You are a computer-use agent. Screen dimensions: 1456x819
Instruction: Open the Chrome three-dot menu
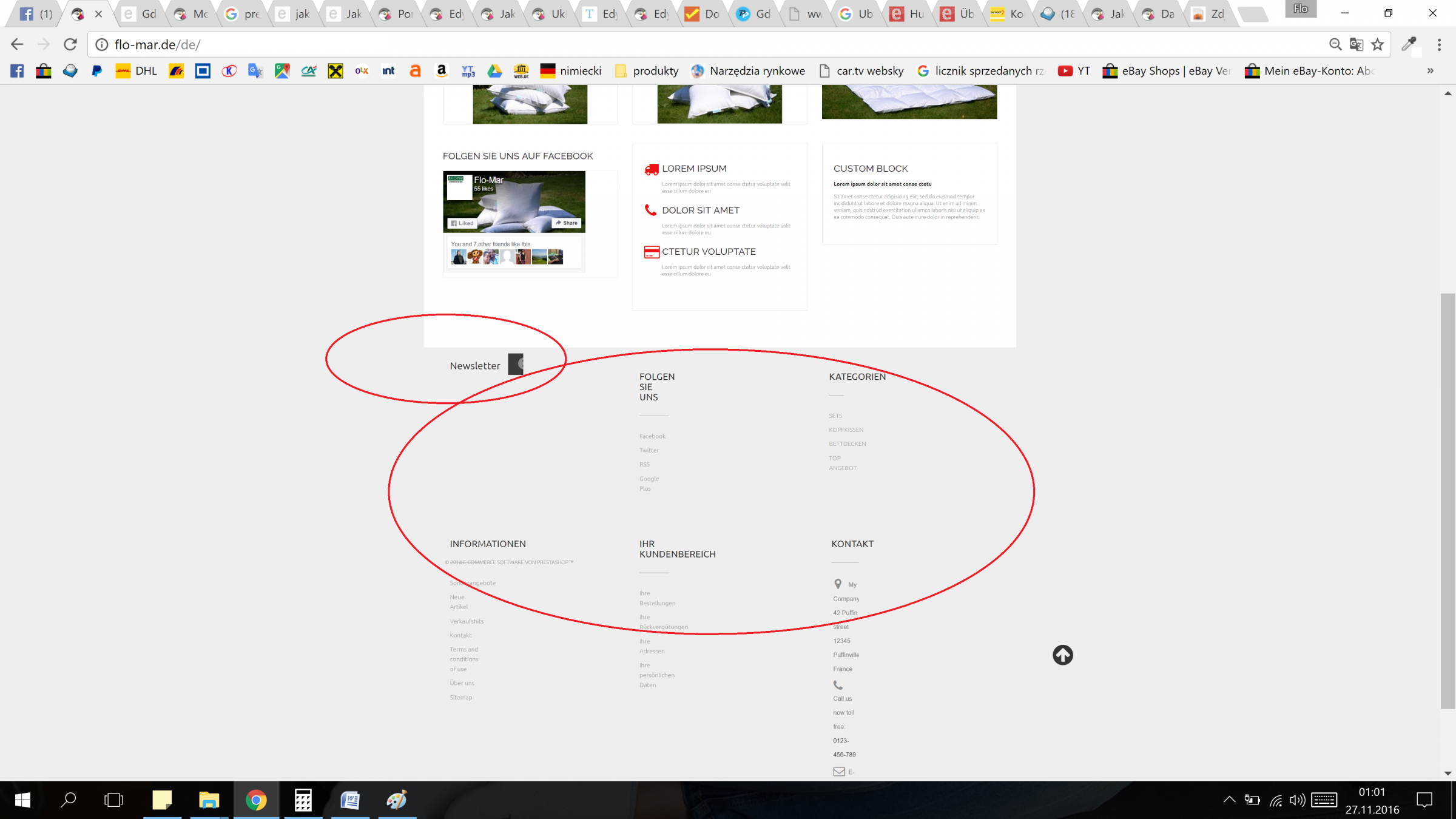(1439, 44)
